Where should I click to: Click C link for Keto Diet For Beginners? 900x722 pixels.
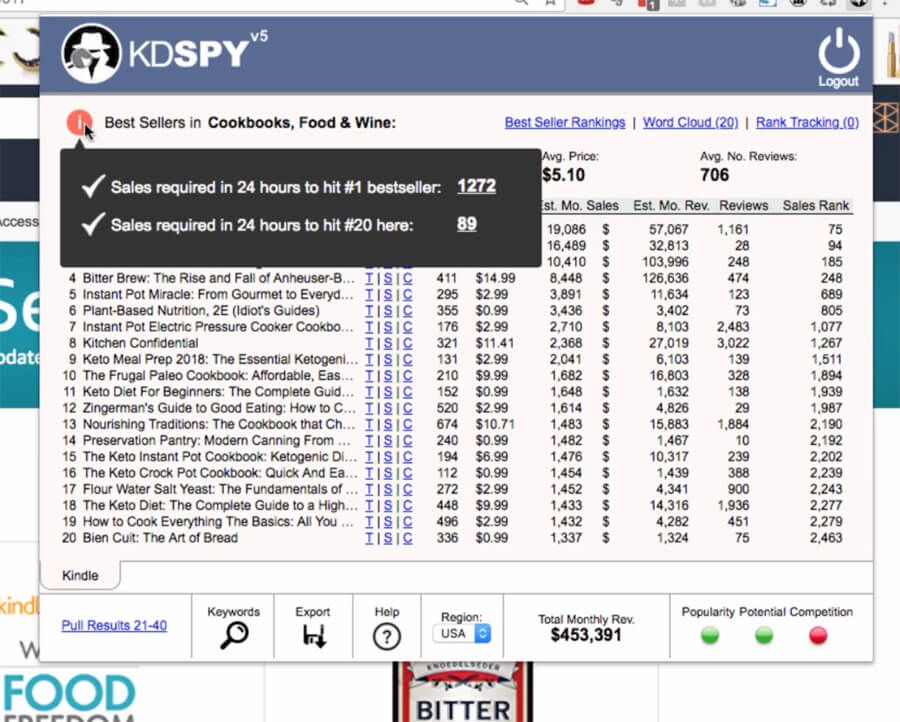[x=407, y=392]
